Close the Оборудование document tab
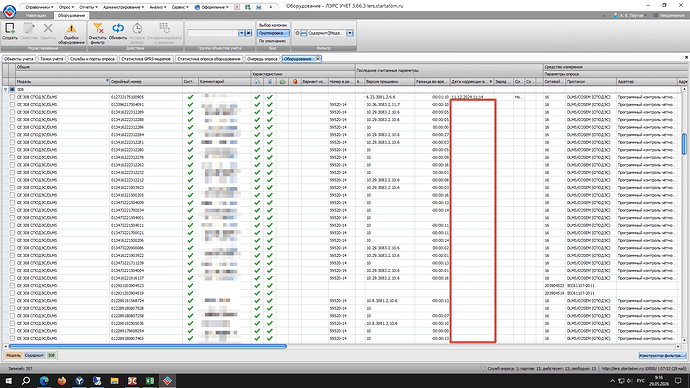The width and height of the screenshot is (690, 388). click(318, 59)
